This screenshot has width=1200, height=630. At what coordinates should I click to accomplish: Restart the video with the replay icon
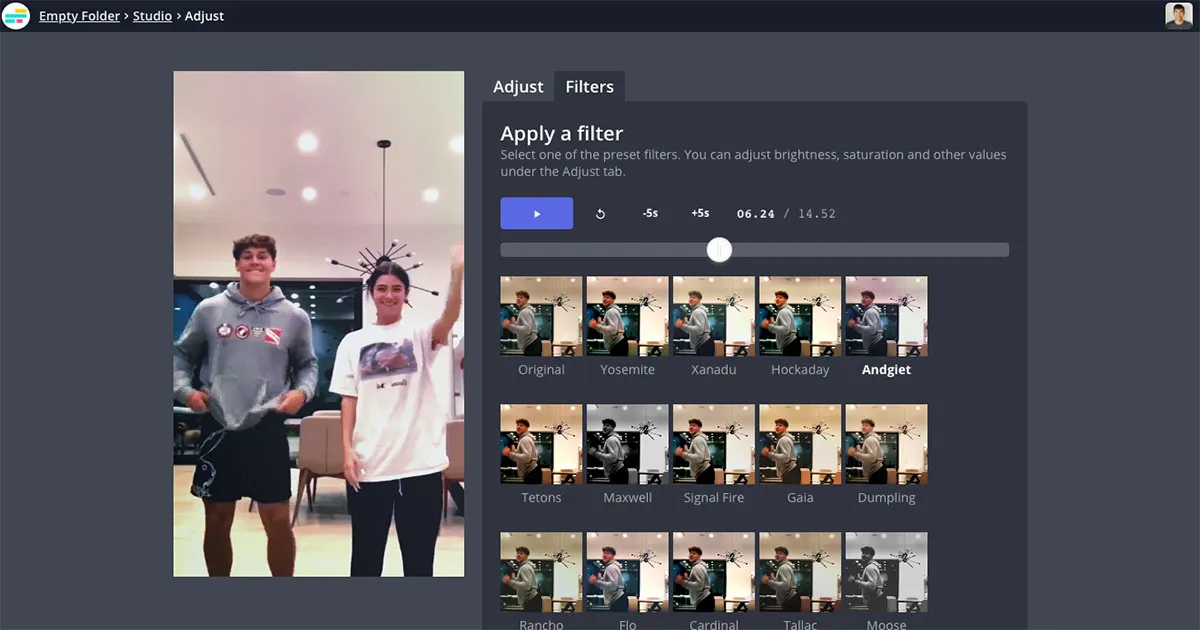point(600,214)
